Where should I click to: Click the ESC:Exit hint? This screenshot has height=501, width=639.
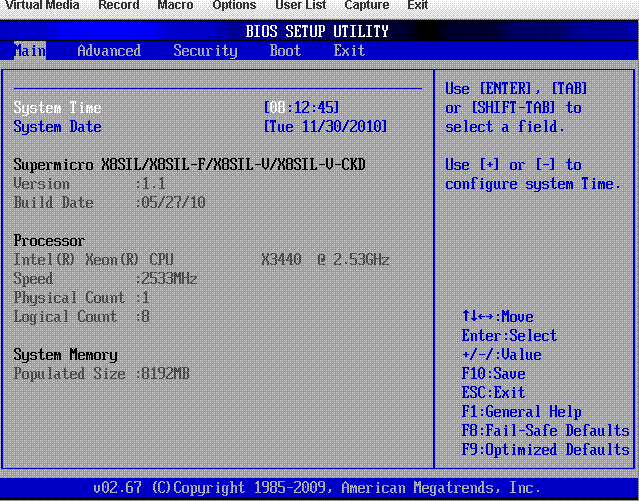click(494, 393)
